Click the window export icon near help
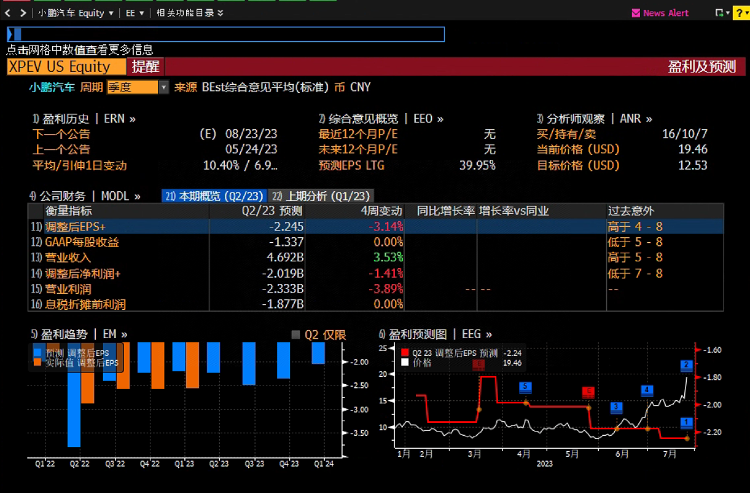 (x=718, y=13)
